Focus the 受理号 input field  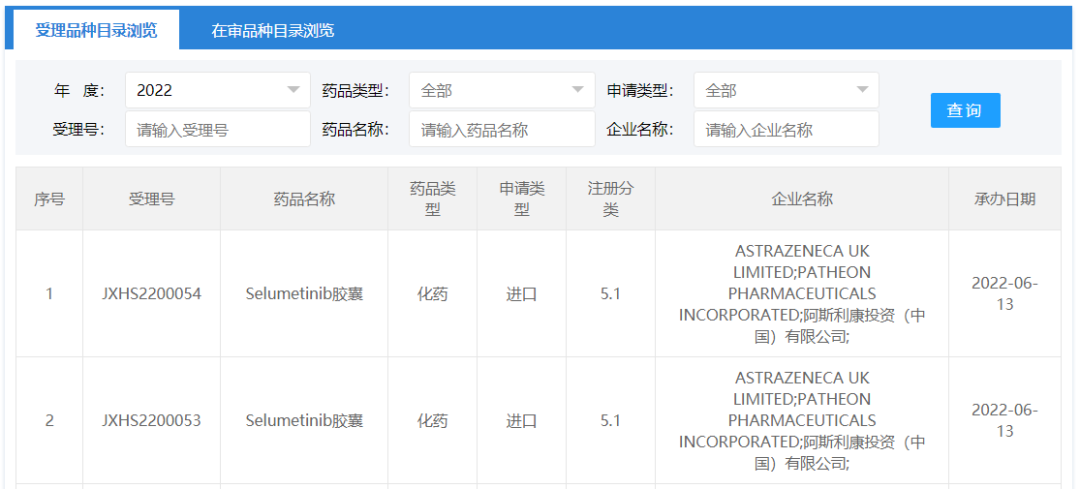(217, 129)
